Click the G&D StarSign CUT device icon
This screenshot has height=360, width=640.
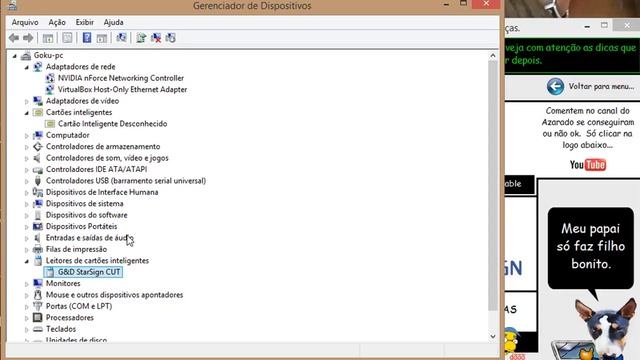(50, 272)
